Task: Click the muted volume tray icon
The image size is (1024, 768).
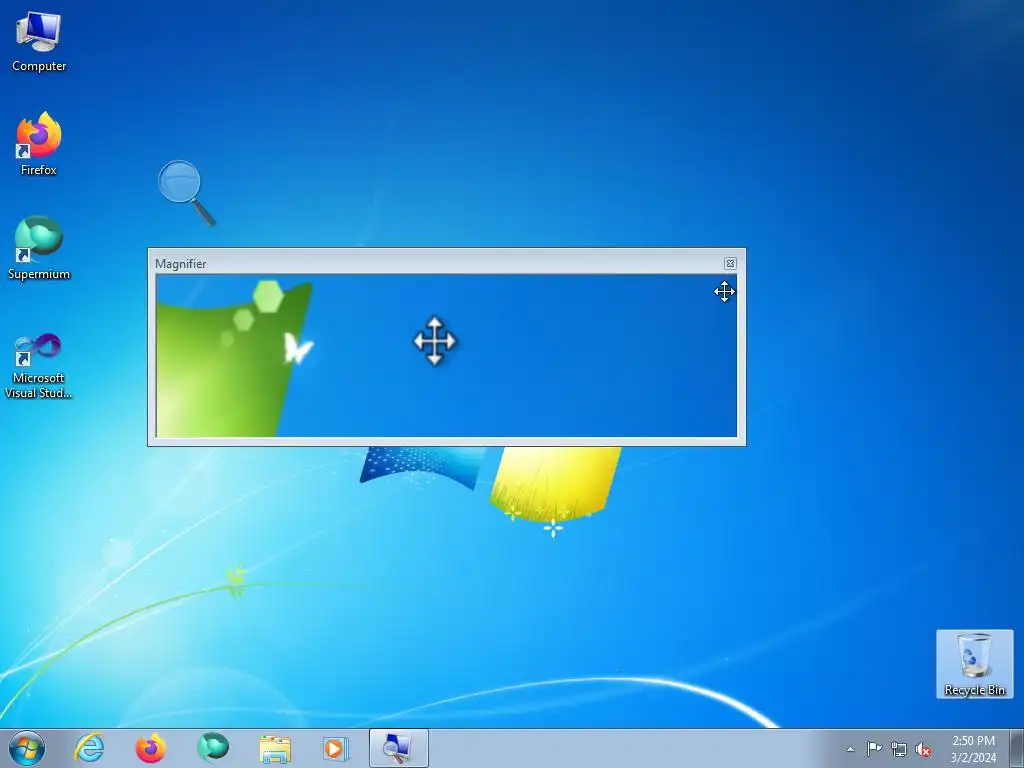Action: coord(923,750)
